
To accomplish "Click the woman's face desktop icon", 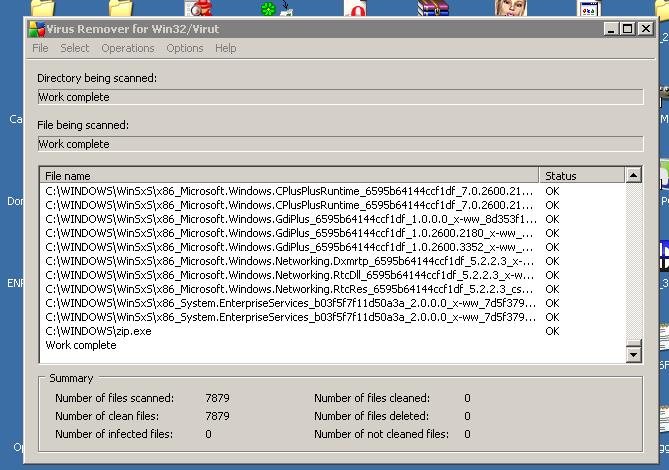I will tap(511, 8).
